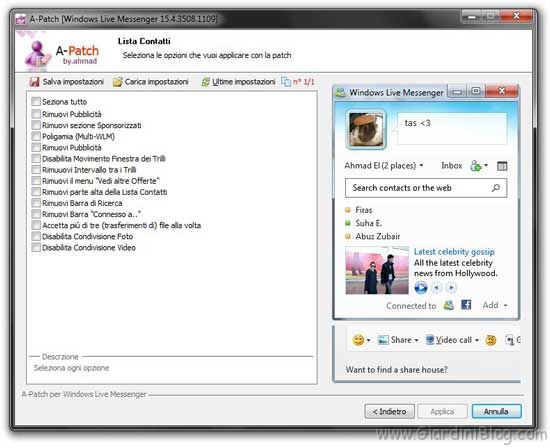Click n° 1/1 page indicator text
The image size is (550, 448).
tap(304, 82)
